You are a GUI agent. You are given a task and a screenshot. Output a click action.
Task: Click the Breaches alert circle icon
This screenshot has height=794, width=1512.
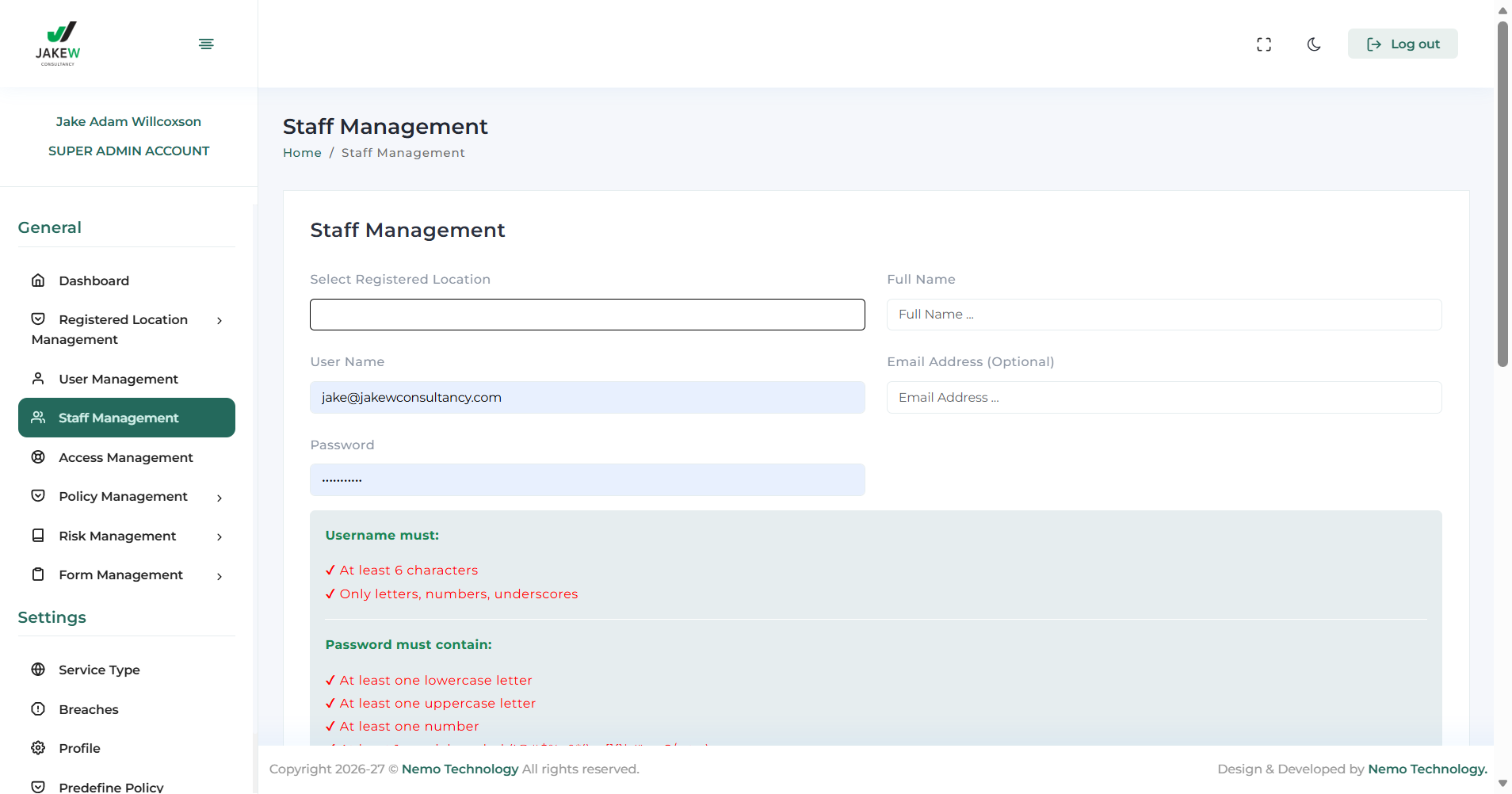(38, 709)
